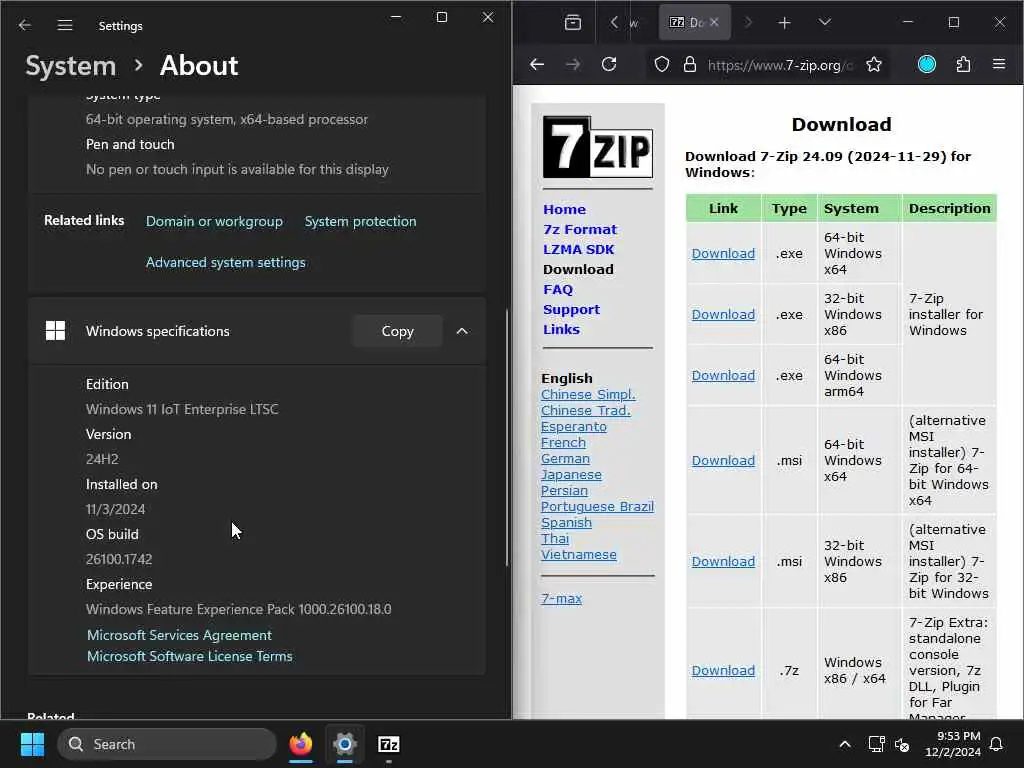This screenshot has height=768, width=1024.
Task: Open Advanced system settings link
Action: [x=225, y=262]
